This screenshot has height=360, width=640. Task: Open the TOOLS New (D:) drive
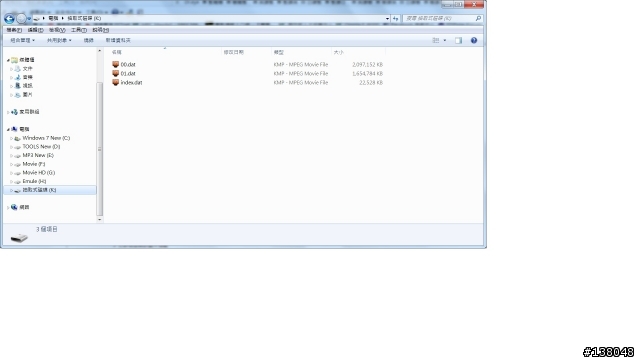(41, 147)
